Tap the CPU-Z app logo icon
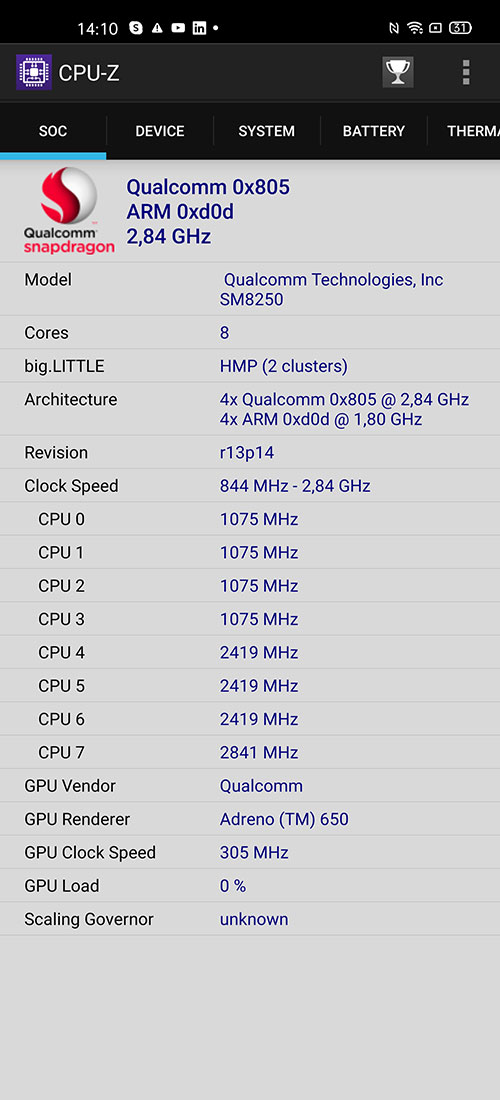The width and height of the screenshot is (500, 1100). pyautogui.click(x=34, y=72)
